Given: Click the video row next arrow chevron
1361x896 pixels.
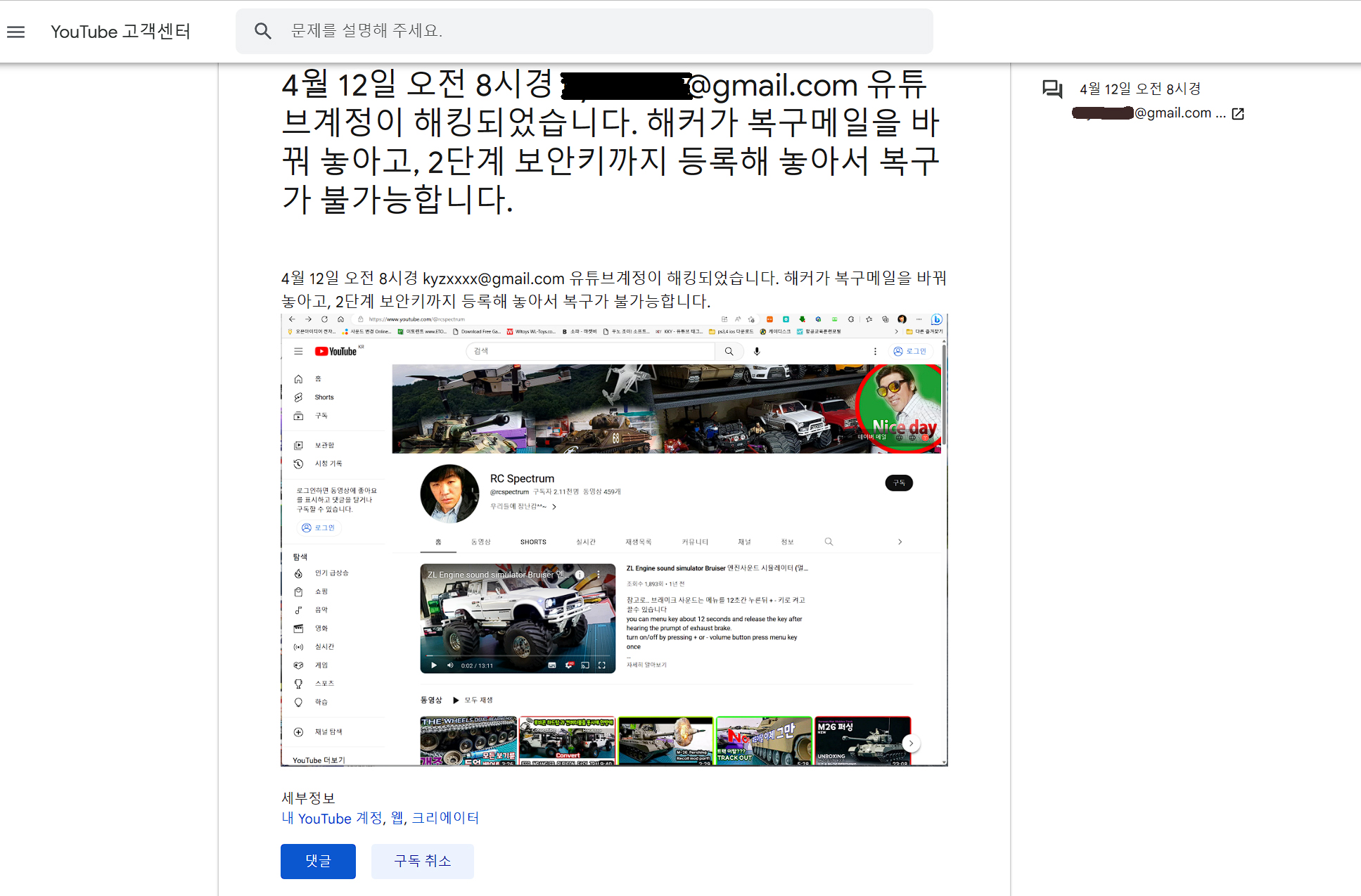Looking at the screenshot, I should (x=911, y=743).
